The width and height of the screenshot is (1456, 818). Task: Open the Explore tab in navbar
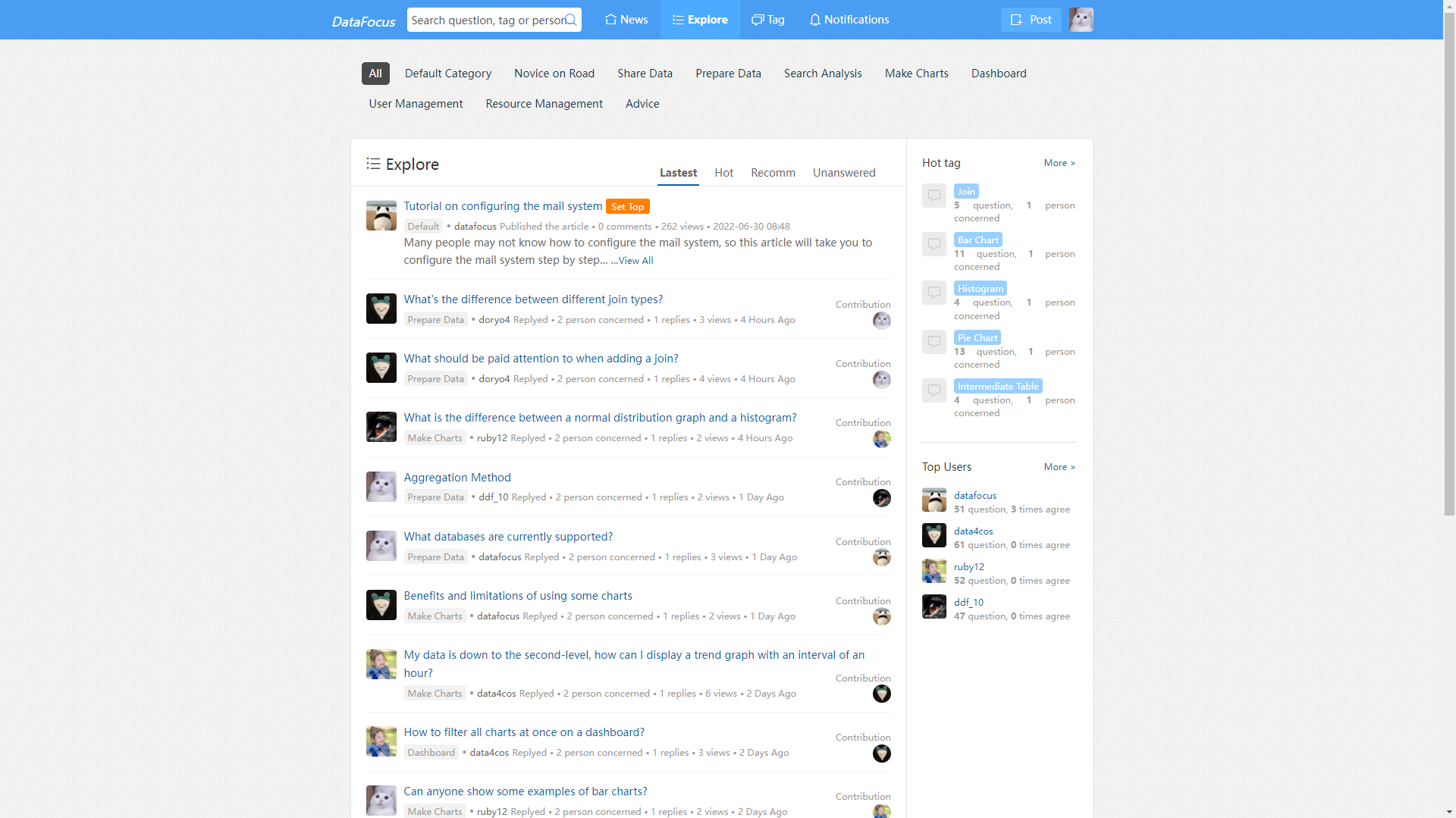(x=700, y=20)
